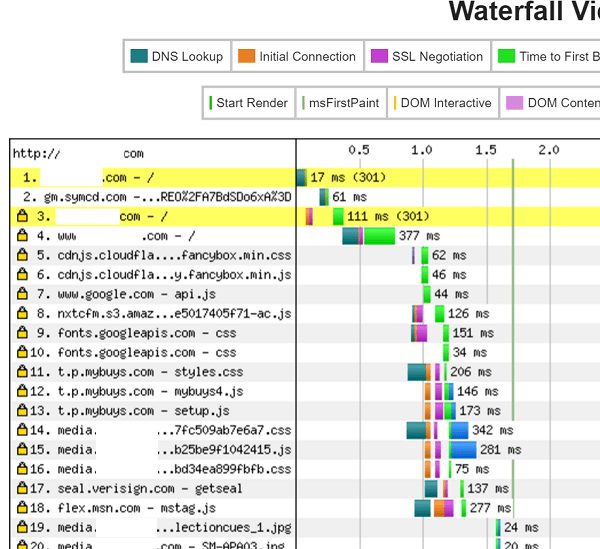Click the DNS Lookup teal legend swatch
This screenshot has width=600, height=549.
pyautogui.click(x=139, y=56)
